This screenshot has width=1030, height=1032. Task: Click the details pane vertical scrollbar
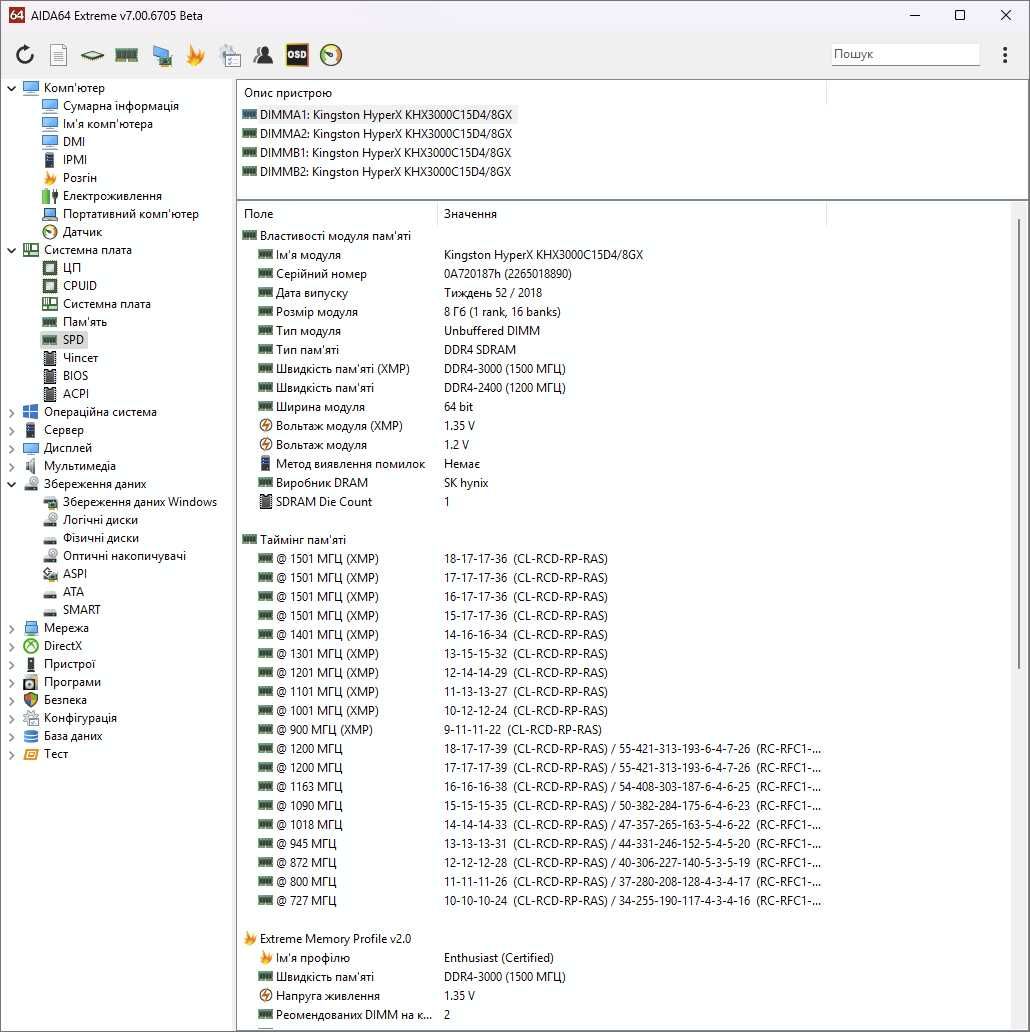(1019, 444)
